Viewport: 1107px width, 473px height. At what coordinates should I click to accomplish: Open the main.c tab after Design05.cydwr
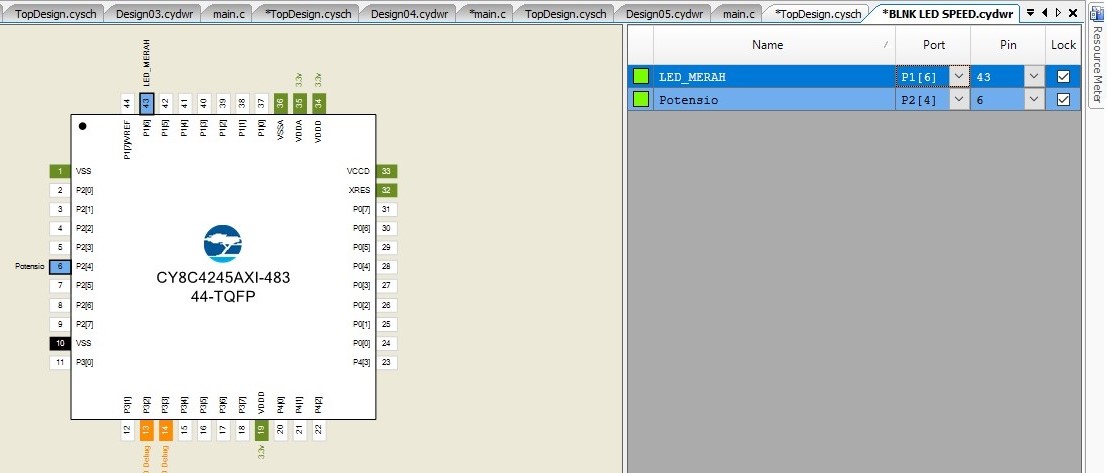coord(738,13)
